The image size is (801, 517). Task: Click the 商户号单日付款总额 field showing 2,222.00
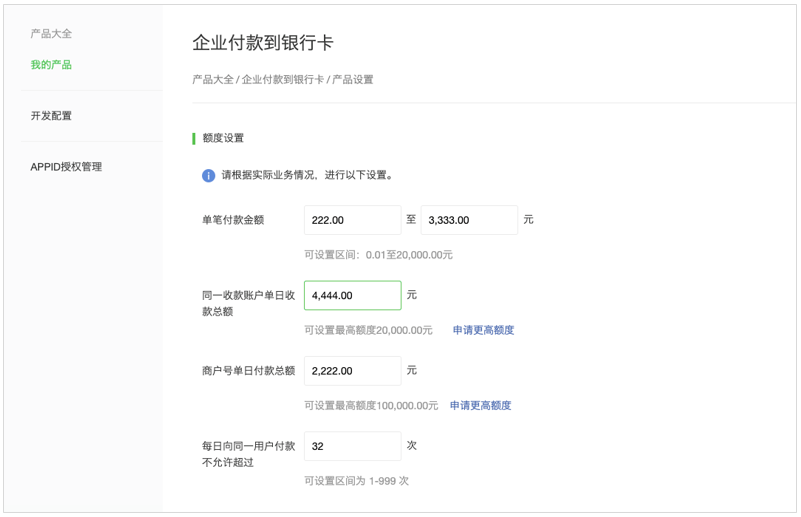pyautogui.click(x=352, y=371)
